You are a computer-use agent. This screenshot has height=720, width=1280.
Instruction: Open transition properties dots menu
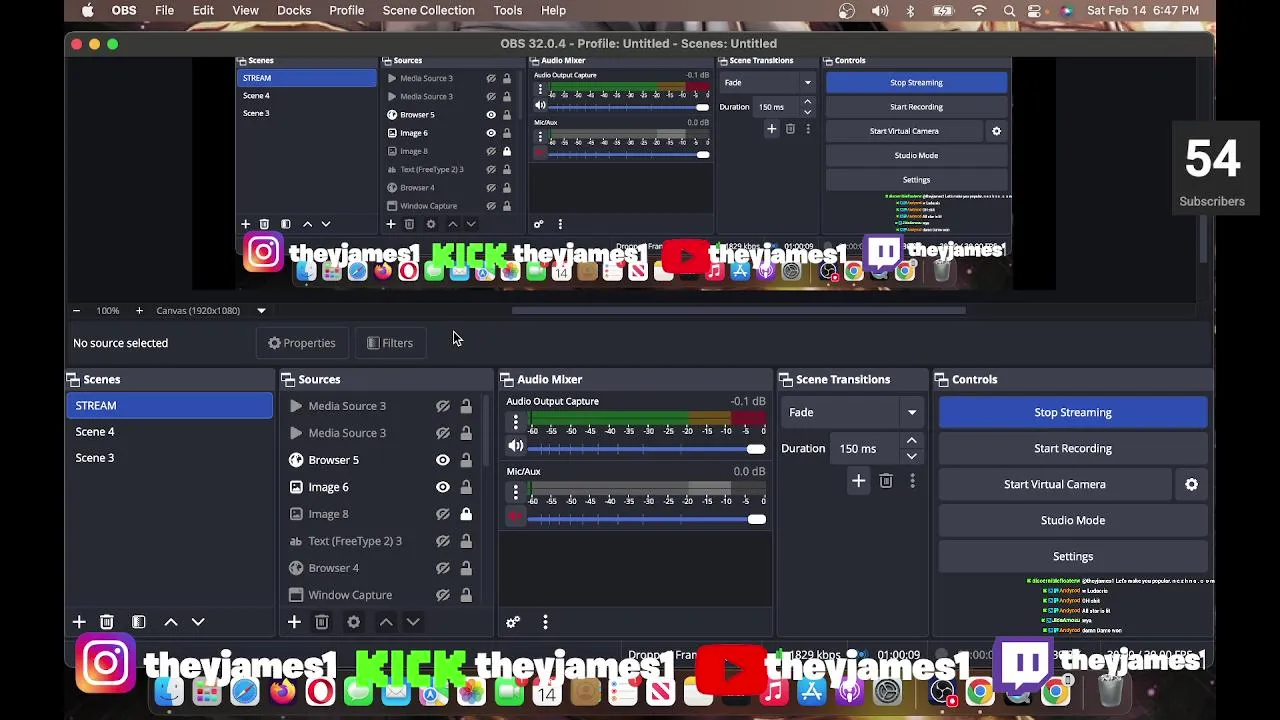point(912,481)
